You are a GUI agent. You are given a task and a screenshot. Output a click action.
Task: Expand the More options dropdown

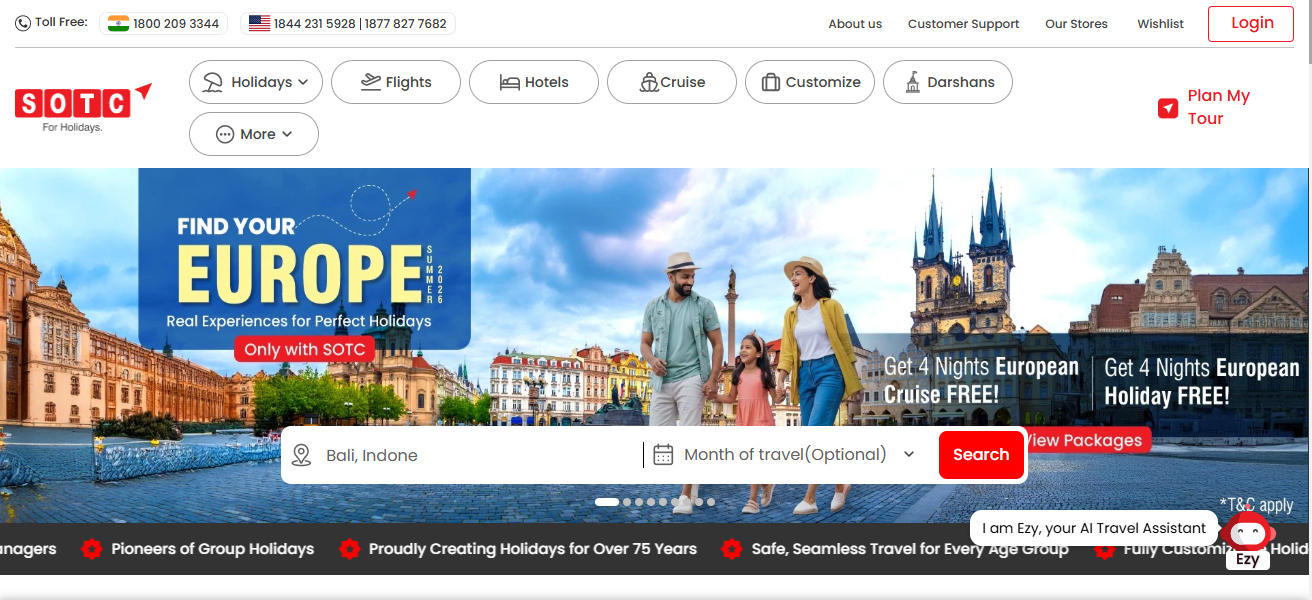[x=254, y=134]
